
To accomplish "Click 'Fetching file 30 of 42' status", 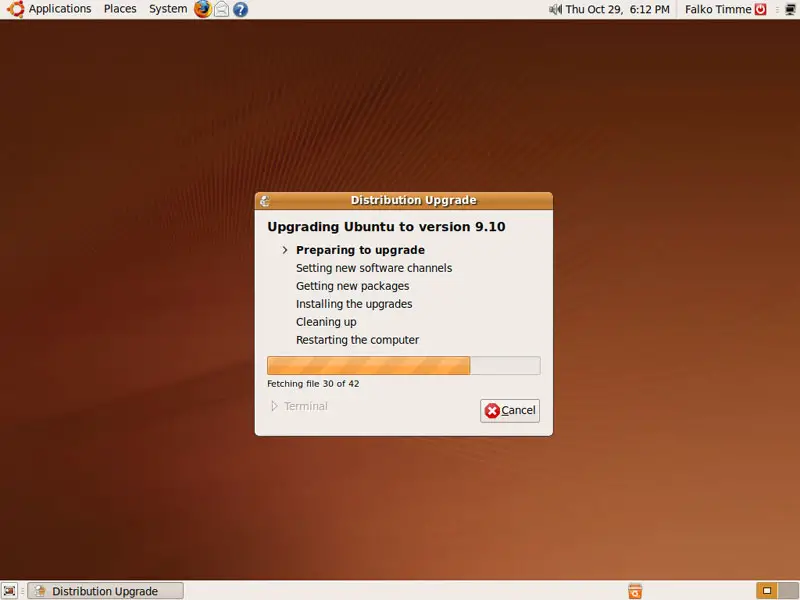I will tap(313, 384).
